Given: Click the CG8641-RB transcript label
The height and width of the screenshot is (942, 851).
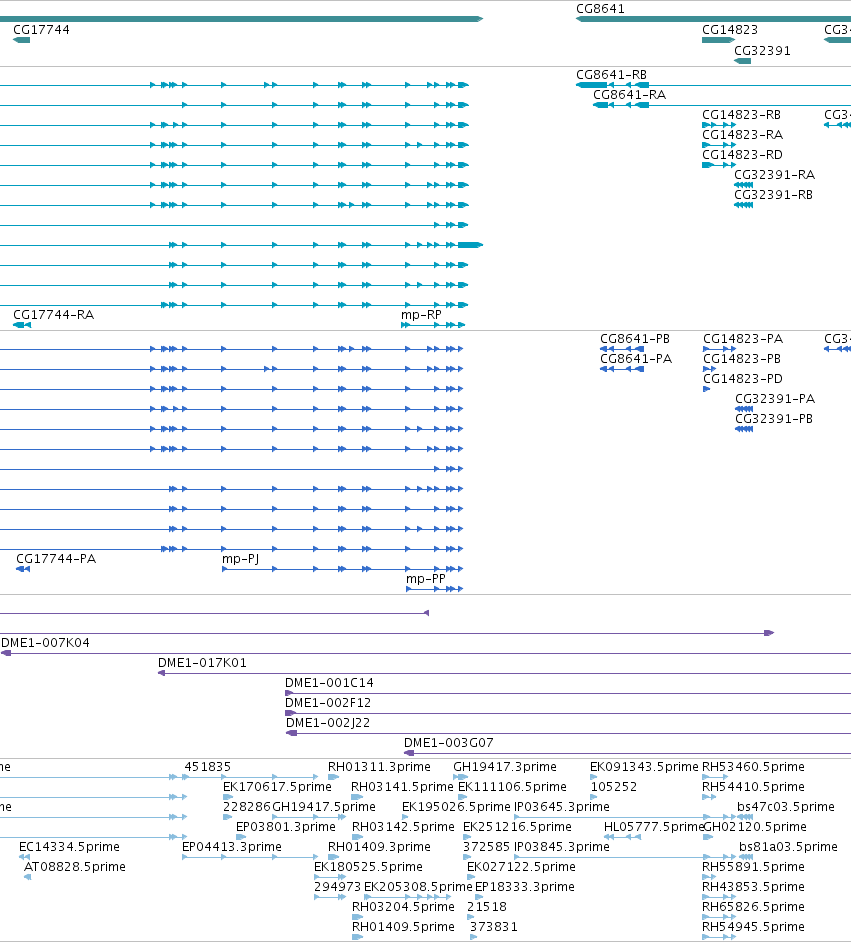Looking at the screenshot, I should (x=611, y=74).
